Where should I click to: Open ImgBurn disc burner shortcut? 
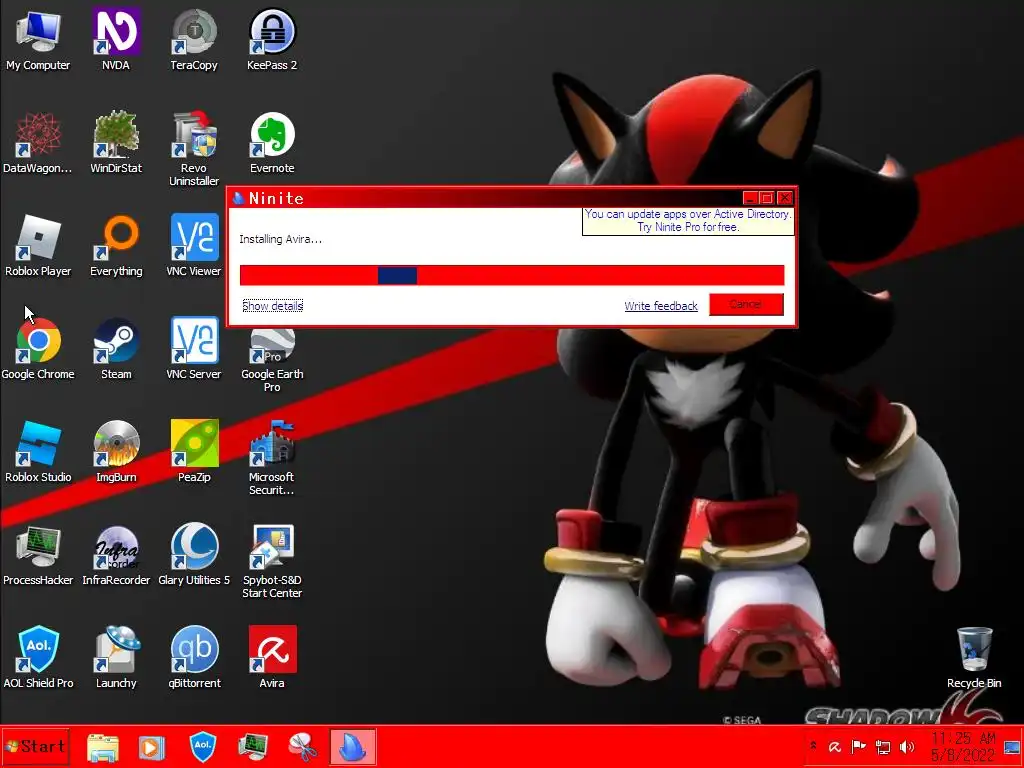pyautogui.click(x=116, y=452)
